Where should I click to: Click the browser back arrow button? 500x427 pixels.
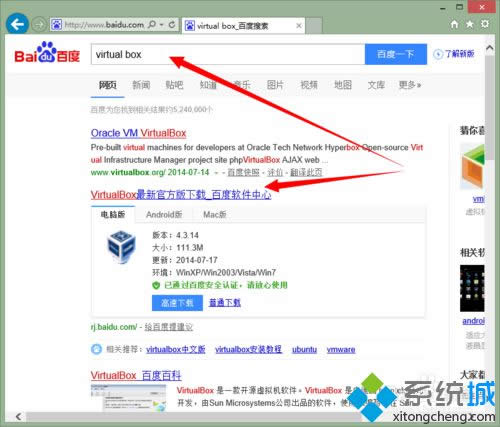point(17,24)
